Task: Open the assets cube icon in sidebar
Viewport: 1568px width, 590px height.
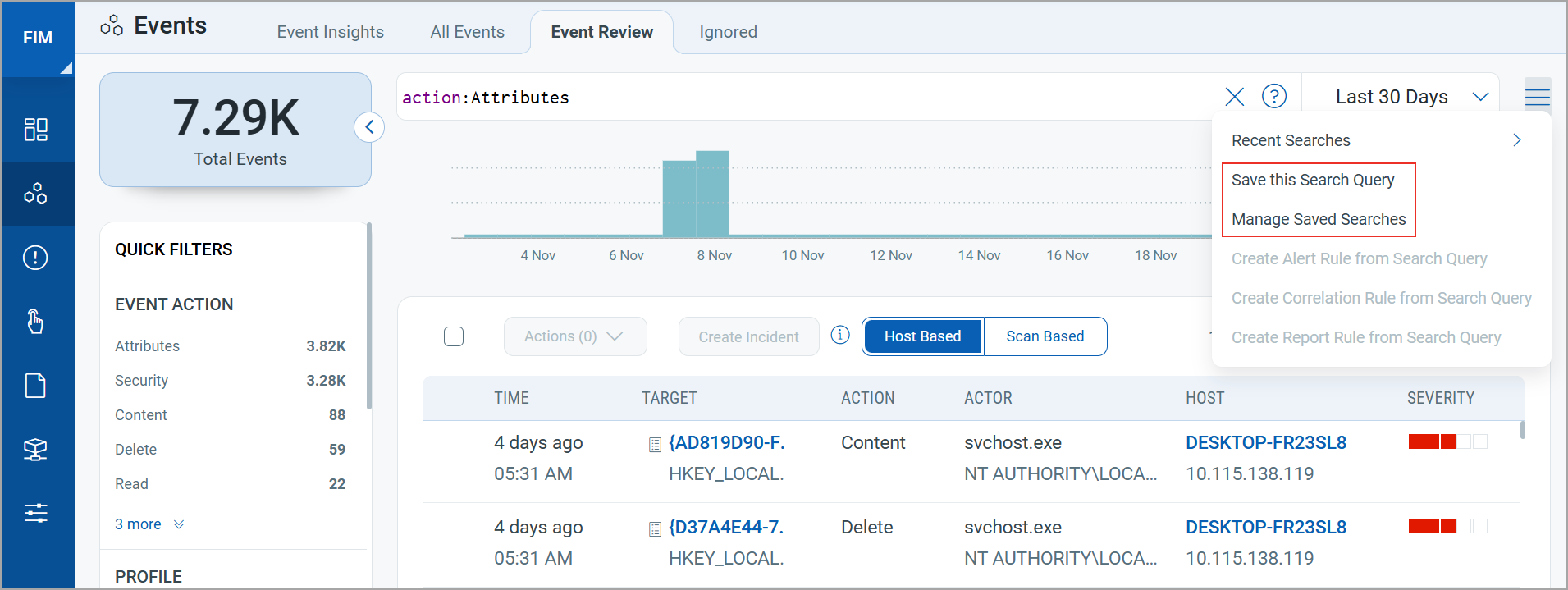Action: point(35,450)
